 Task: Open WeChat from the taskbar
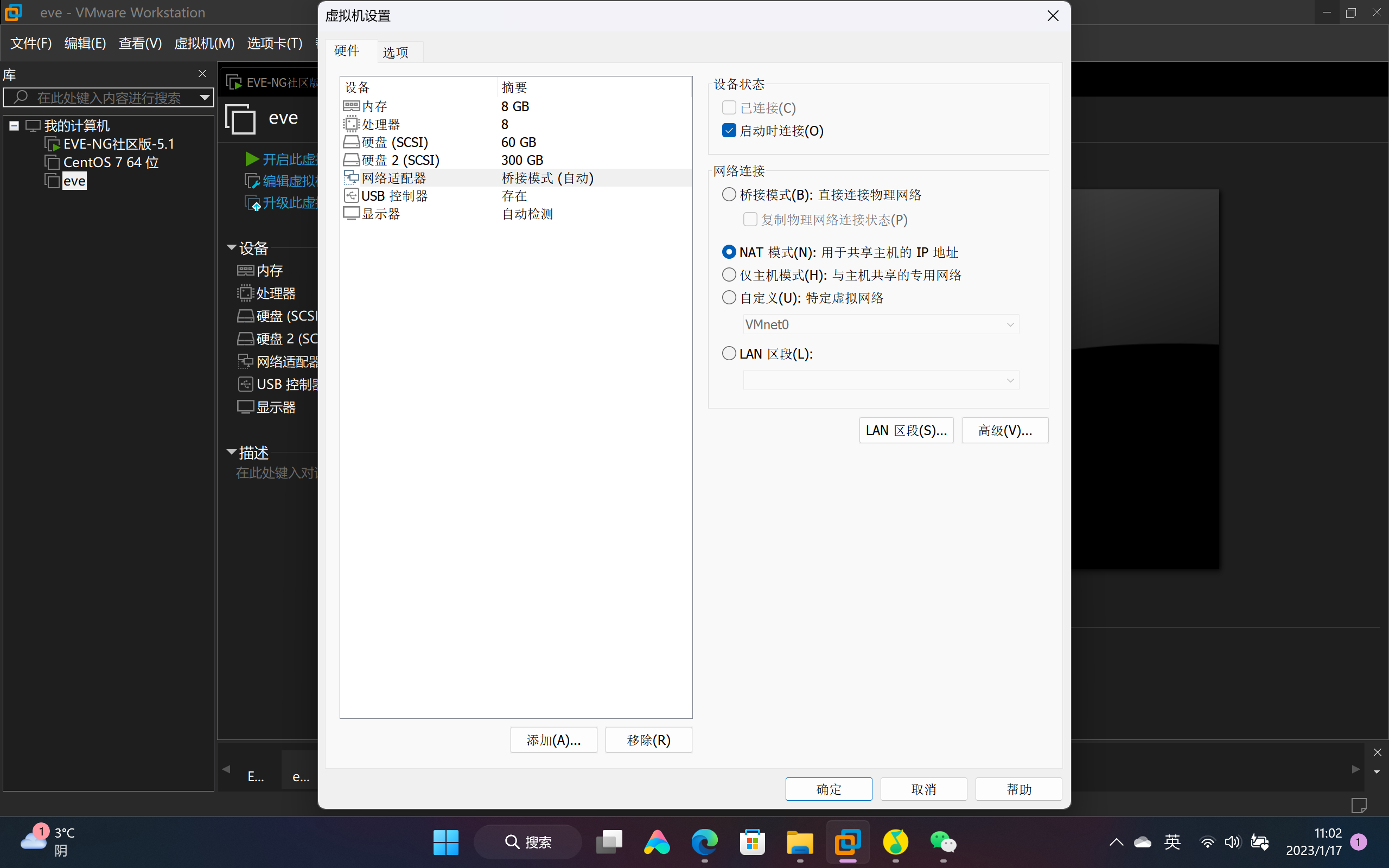pyautogui.click(x=942, y=841)
